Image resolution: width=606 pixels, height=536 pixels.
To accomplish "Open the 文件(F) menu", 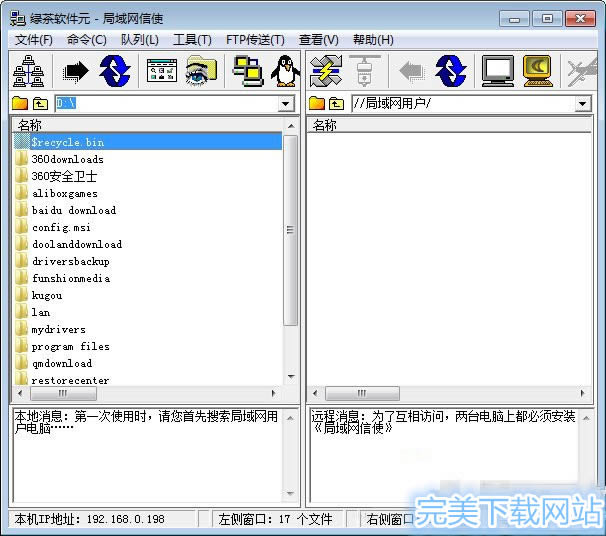I will [x=34, y=40].
